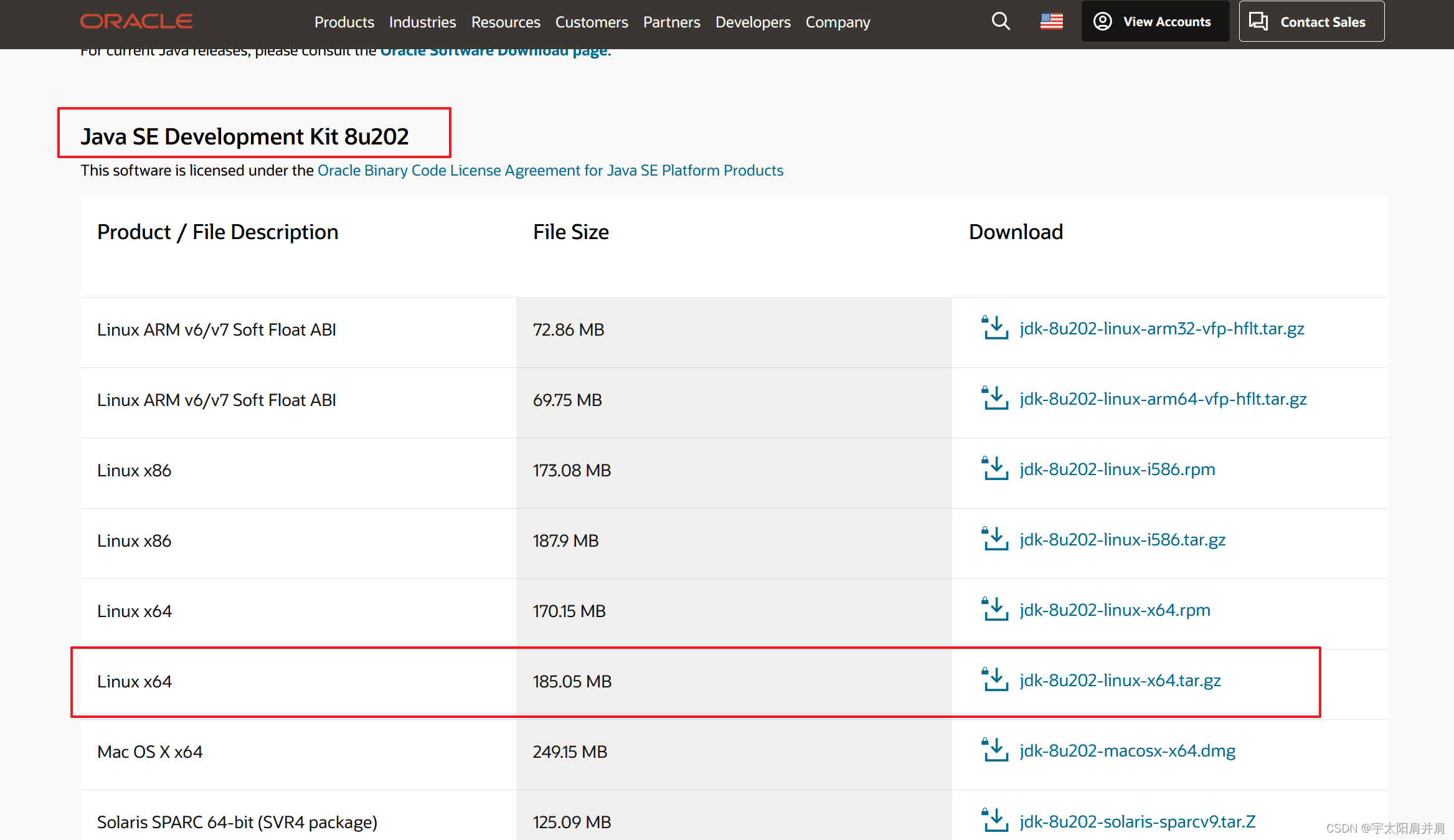This screenshot has height=840, width=1454.
Task: Open the Company menu
Action: pyautogui.click(x=838, y=22)
